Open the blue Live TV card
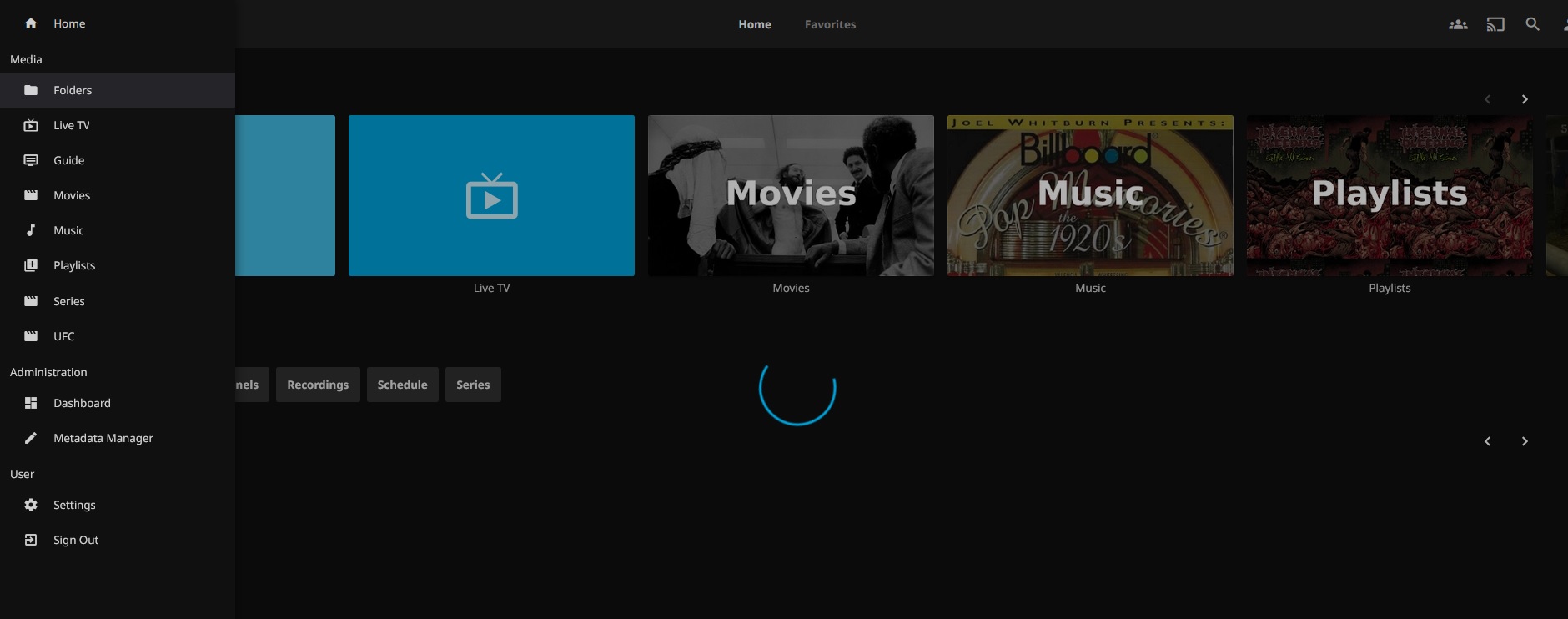The image size is (1568, 619). (x=491, y=195)
